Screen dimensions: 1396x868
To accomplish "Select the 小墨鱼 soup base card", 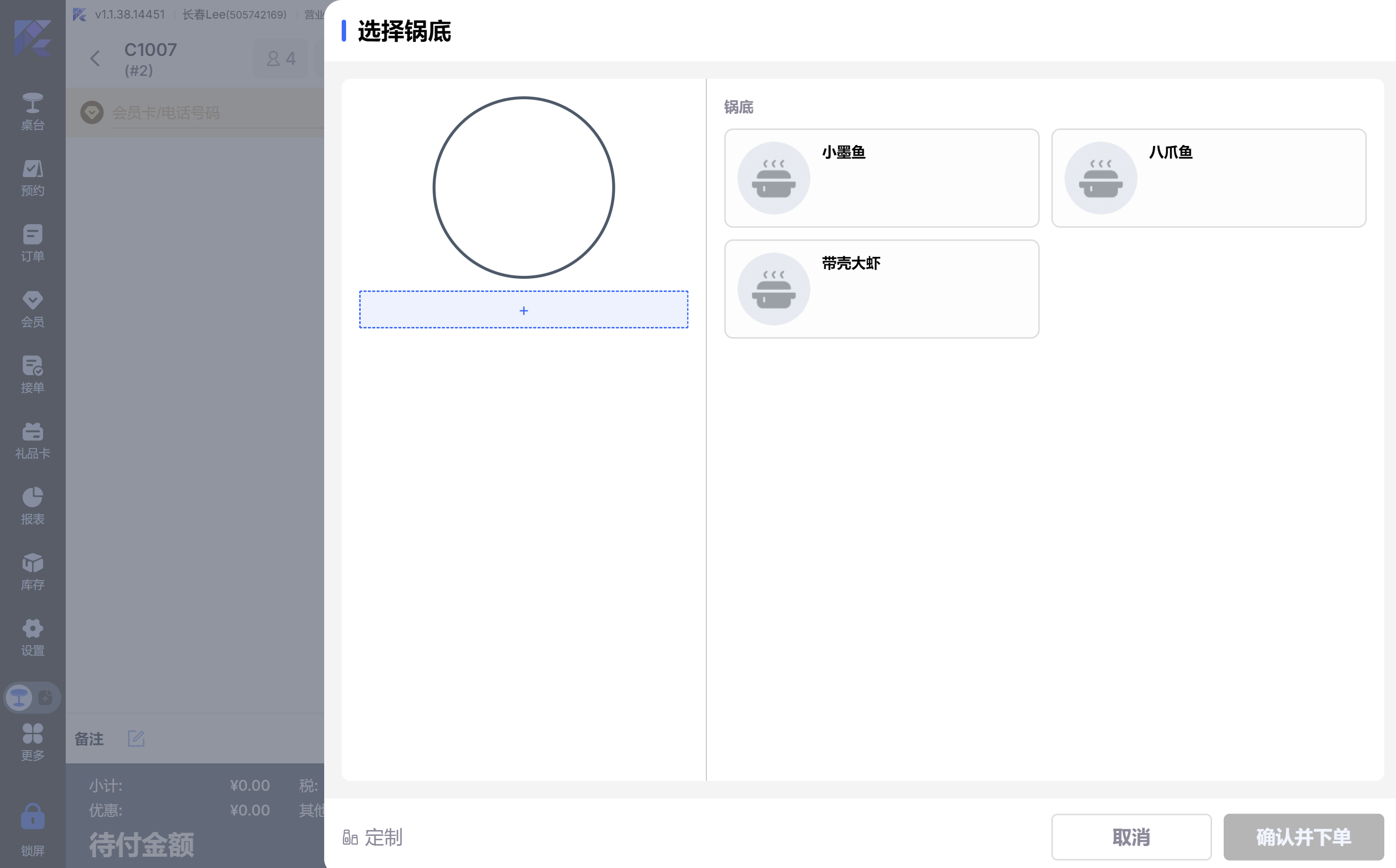I will (881, 178).
